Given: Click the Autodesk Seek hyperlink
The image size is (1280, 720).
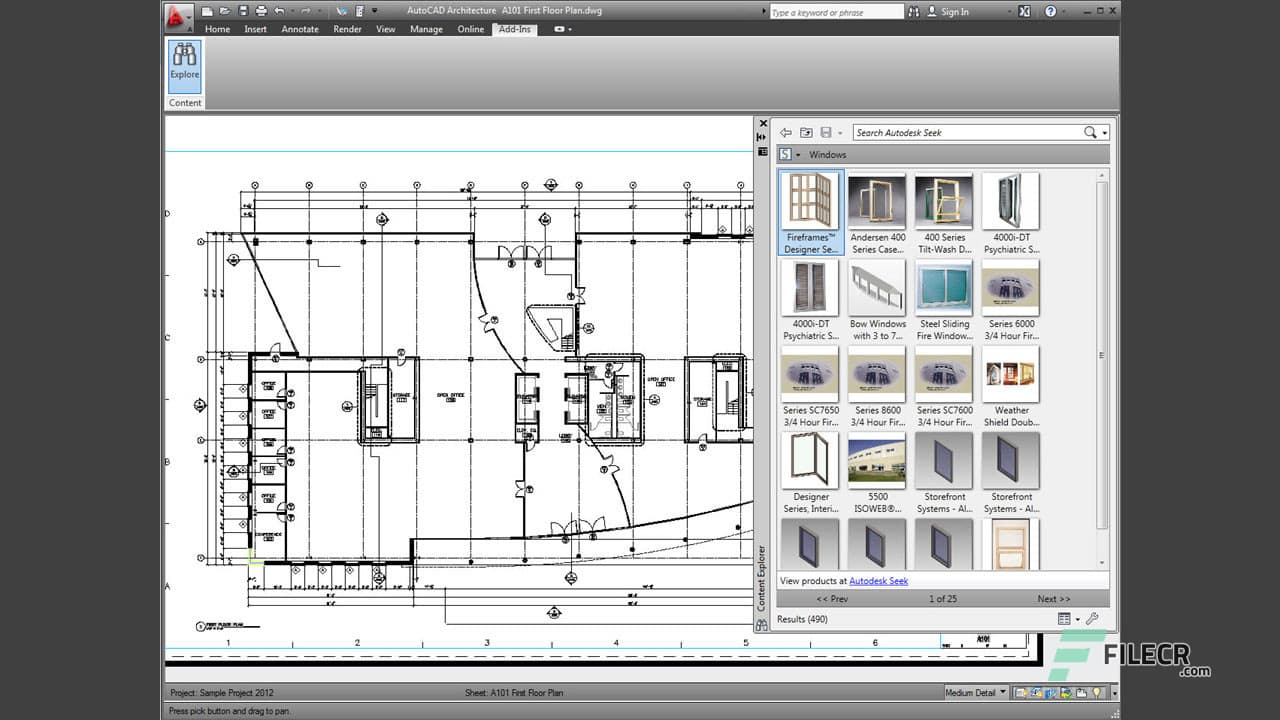Looking at the screenshot, I should point(878,580).
